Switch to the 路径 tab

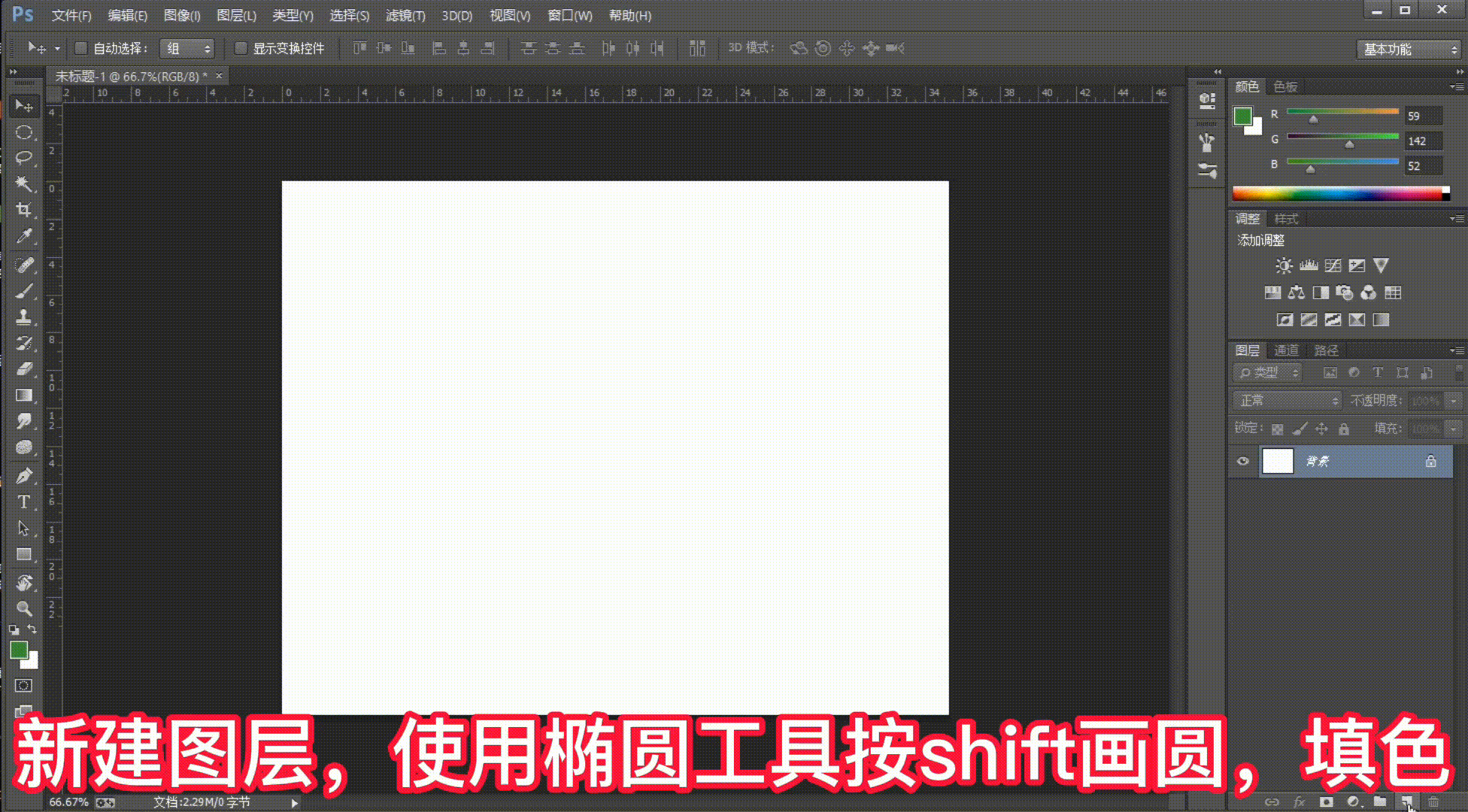point(1326,350)
